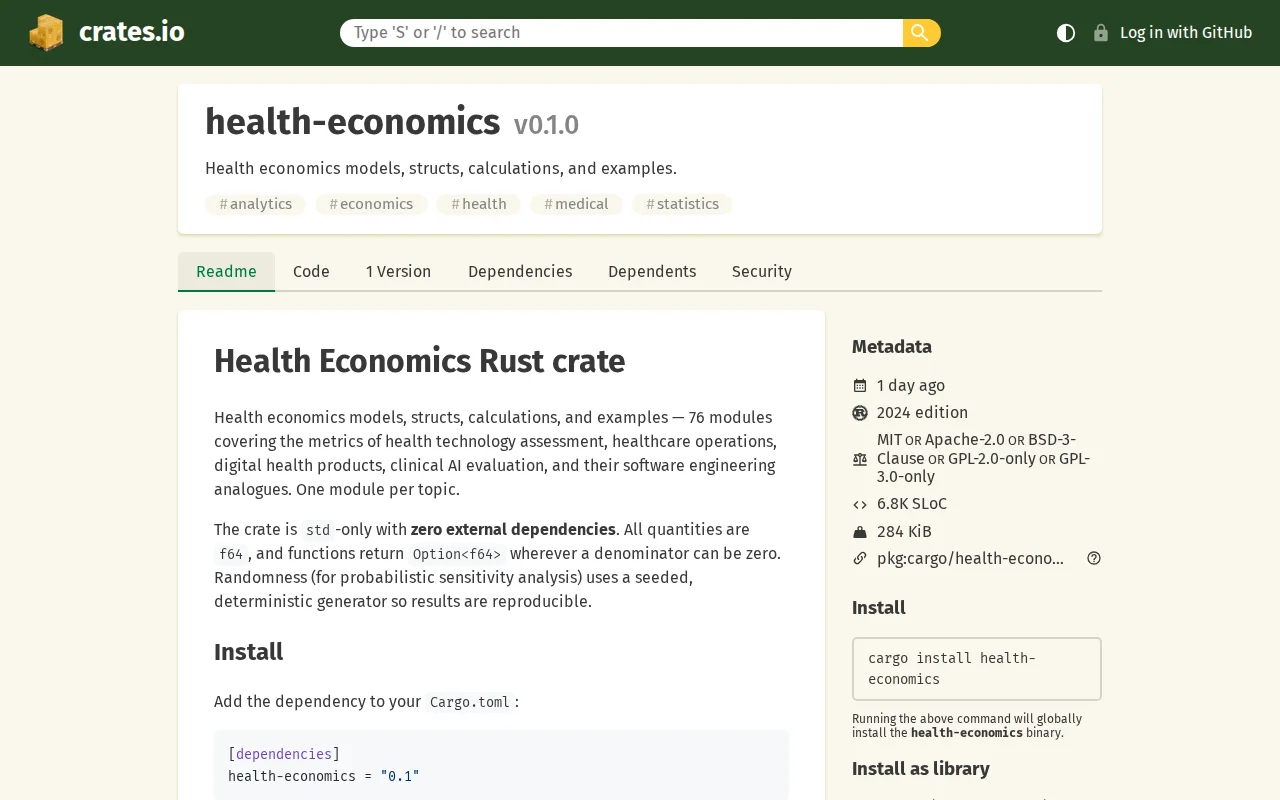Image resolution: width=1280 pixels, height=800 pixels.
Task: Log in with GitHub
Action: [x=1186, y=33]
